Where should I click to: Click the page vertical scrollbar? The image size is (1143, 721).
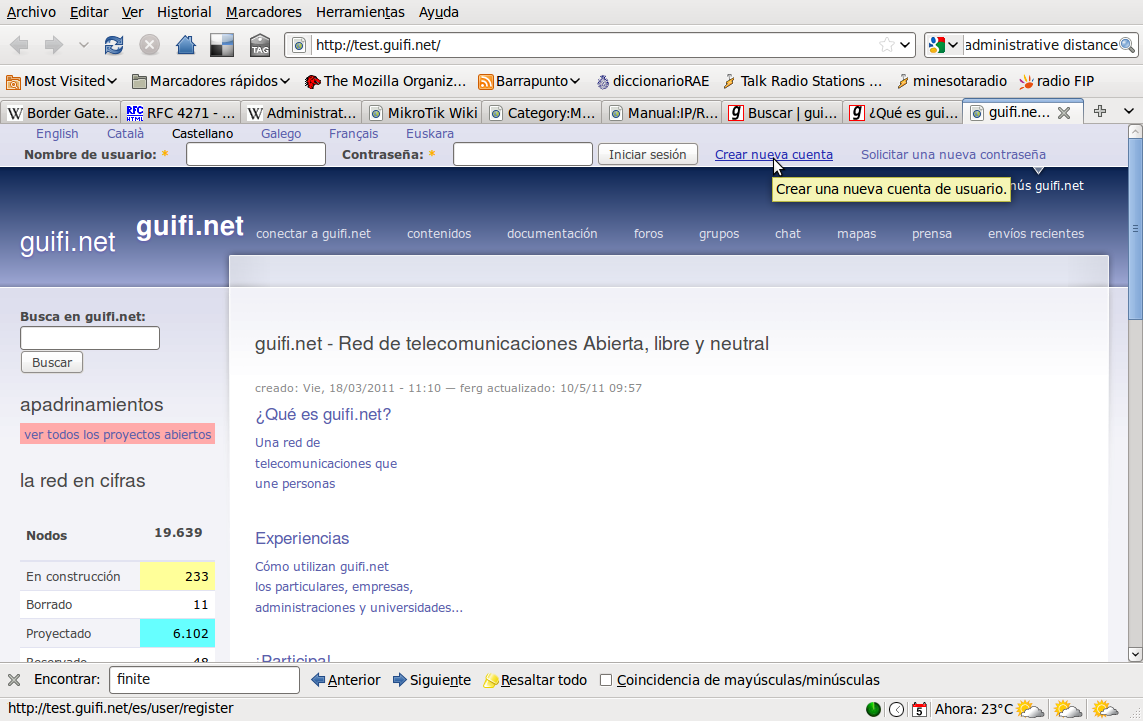[x=1135, y=400]
